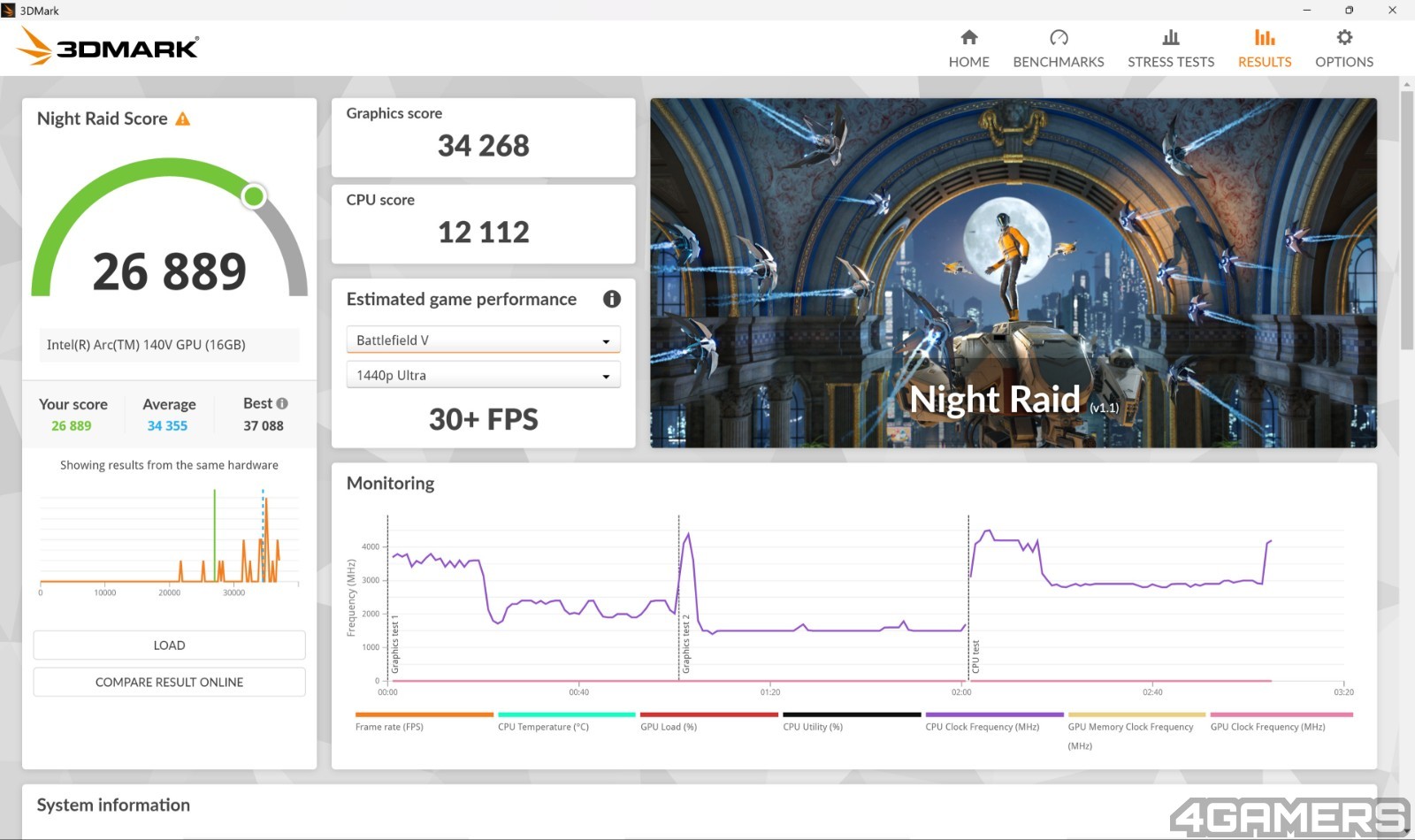Click the 3DMark logo
This screenshot has height=840, width=1415.
(x=109, y=47)
